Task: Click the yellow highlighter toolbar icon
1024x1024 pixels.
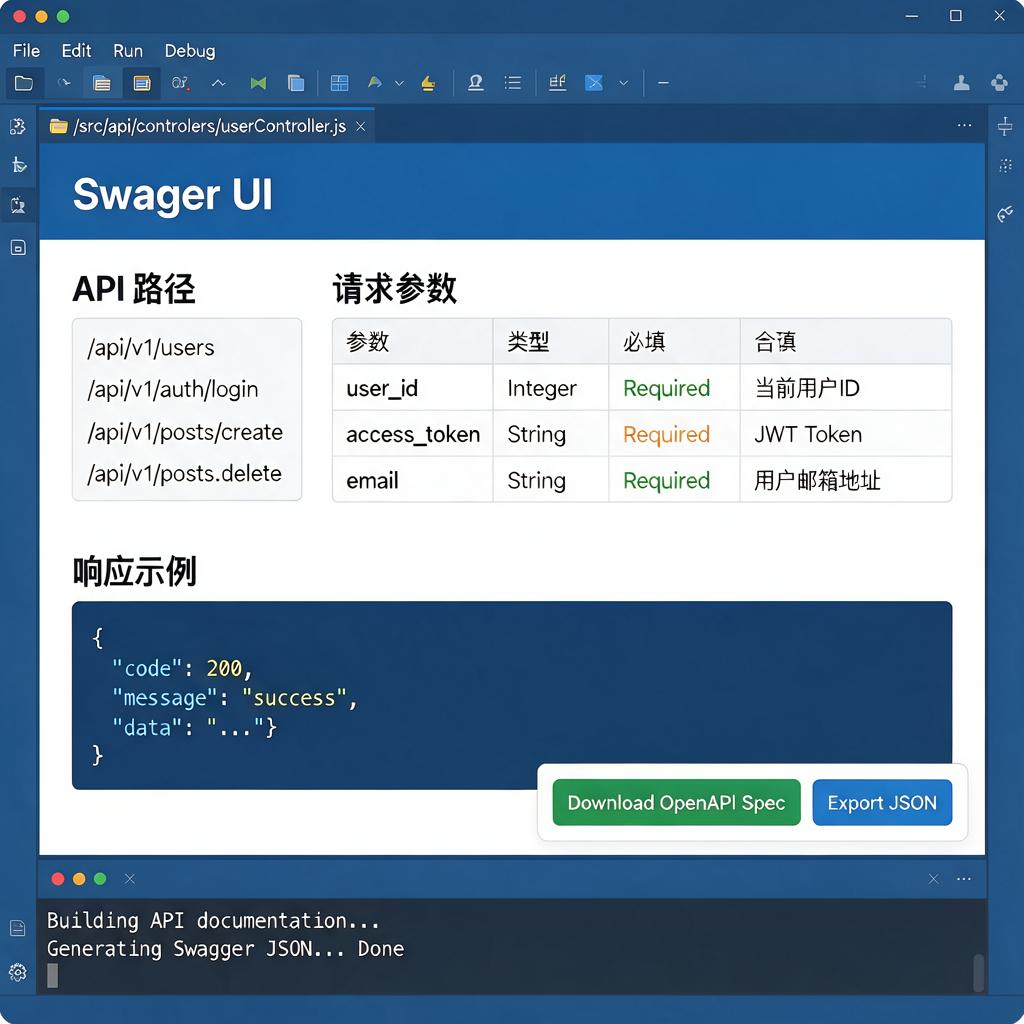Action: point(428,83)
